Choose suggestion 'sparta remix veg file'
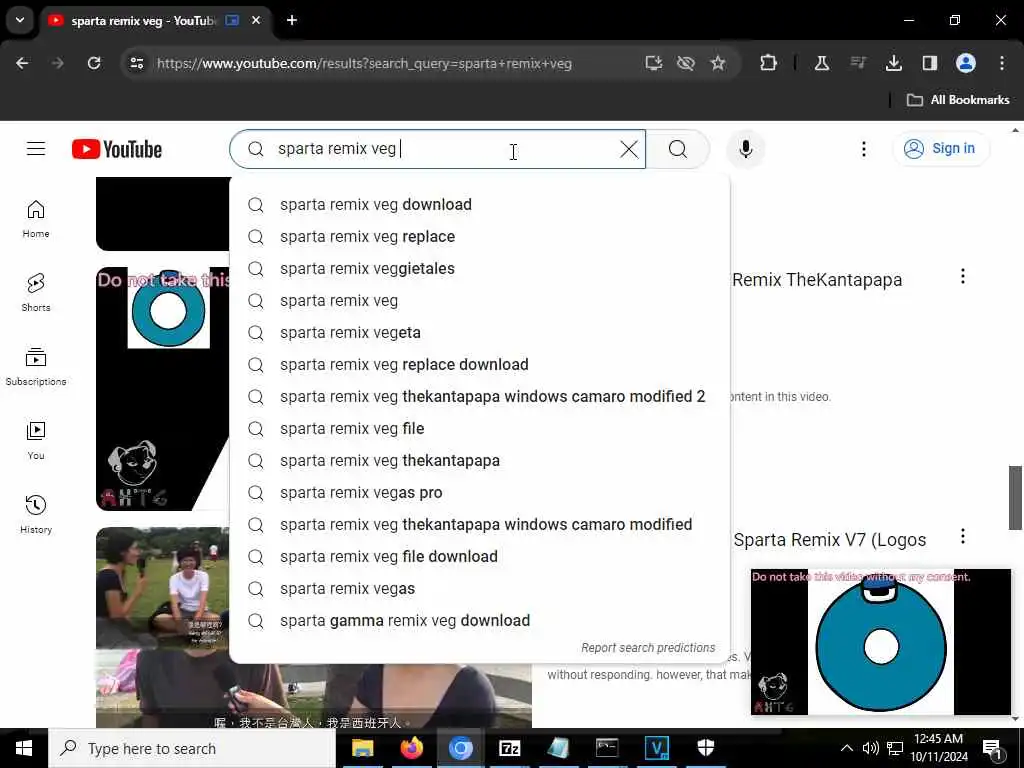Screen dimensions: 1024x768 tap(479, 428)
